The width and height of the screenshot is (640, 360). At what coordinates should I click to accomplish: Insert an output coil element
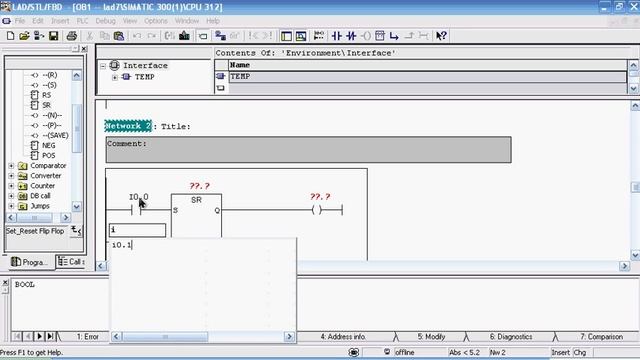coord(366,36)
